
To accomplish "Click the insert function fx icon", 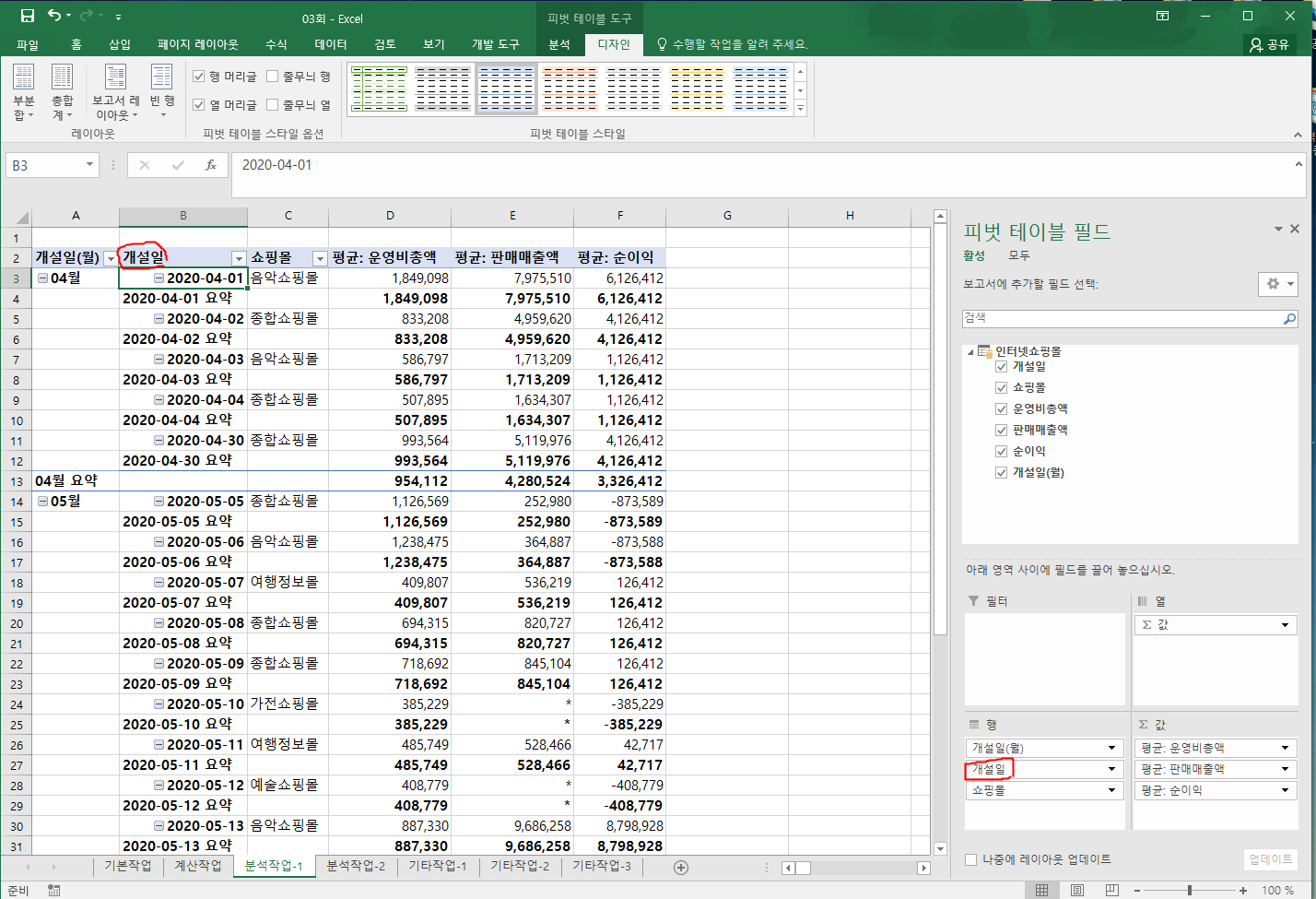I will coord(211,165).
